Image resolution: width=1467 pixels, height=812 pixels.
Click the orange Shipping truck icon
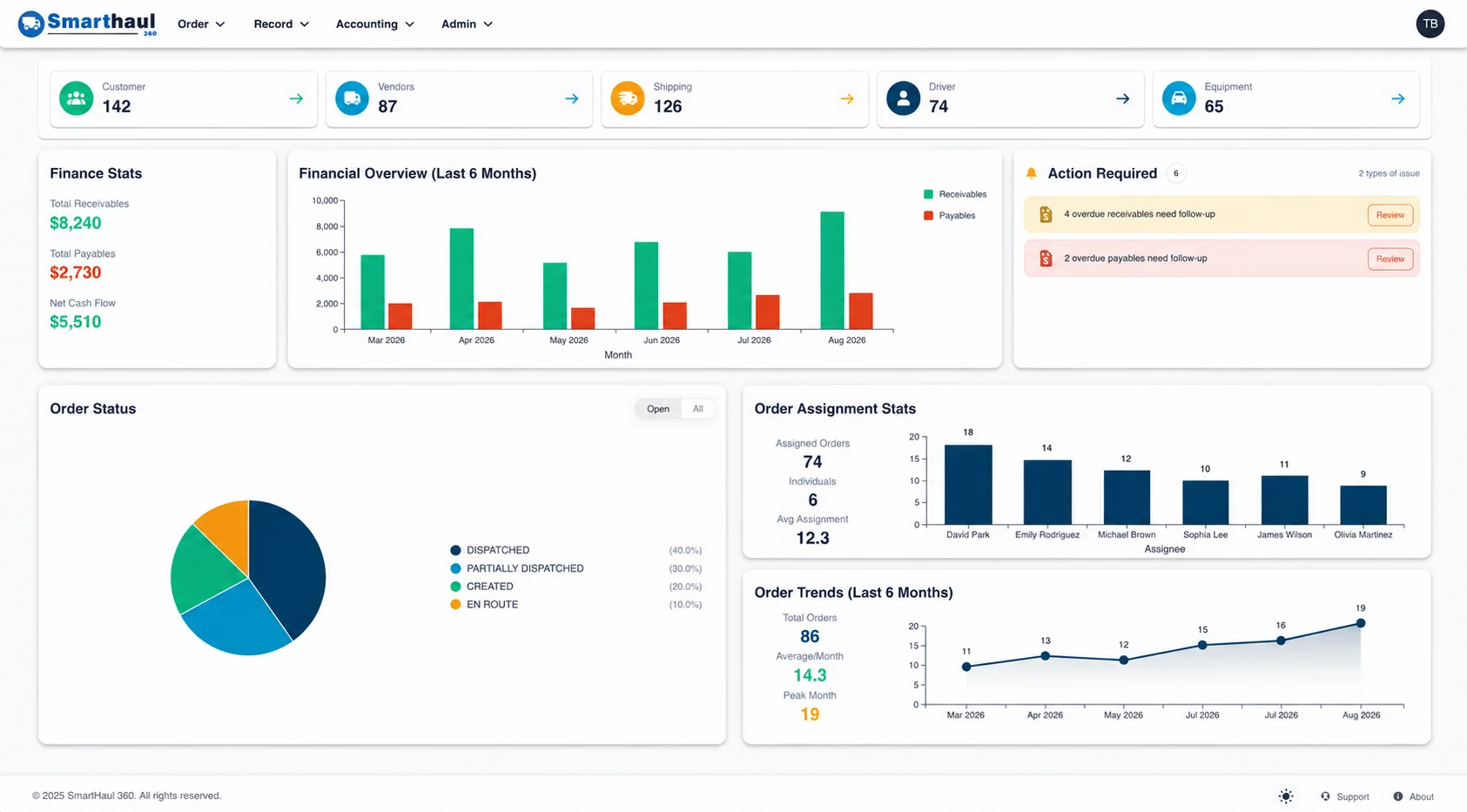[628, 98]
